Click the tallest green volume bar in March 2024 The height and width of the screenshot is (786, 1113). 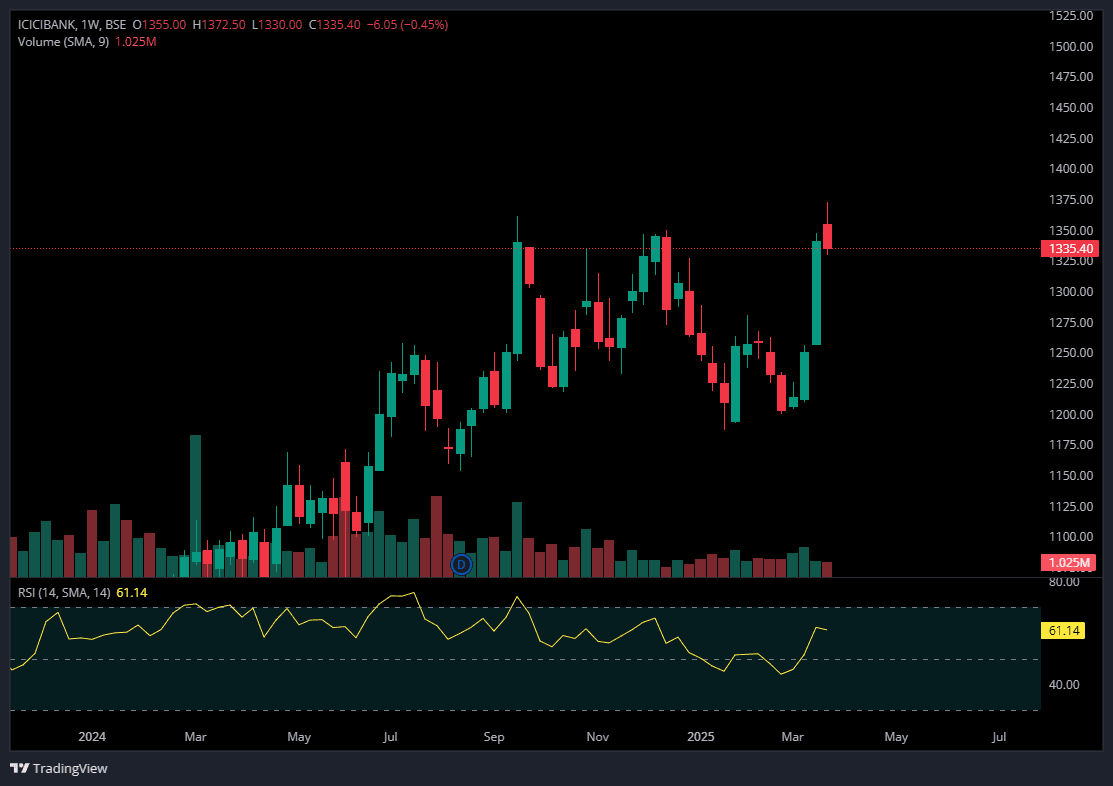(195, 506)
